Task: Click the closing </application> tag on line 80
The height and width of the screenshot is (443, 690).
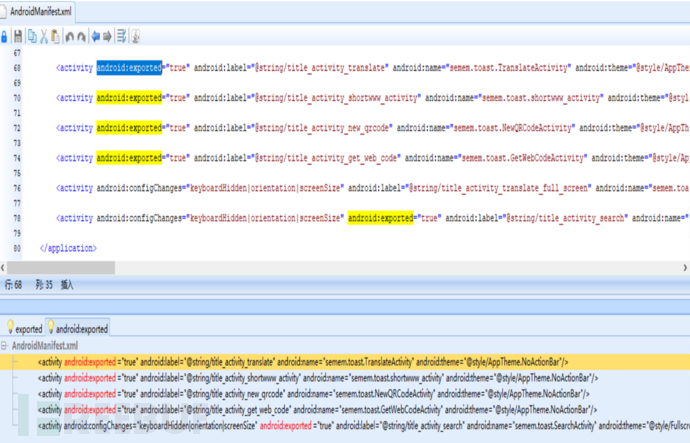Action: 68,248
